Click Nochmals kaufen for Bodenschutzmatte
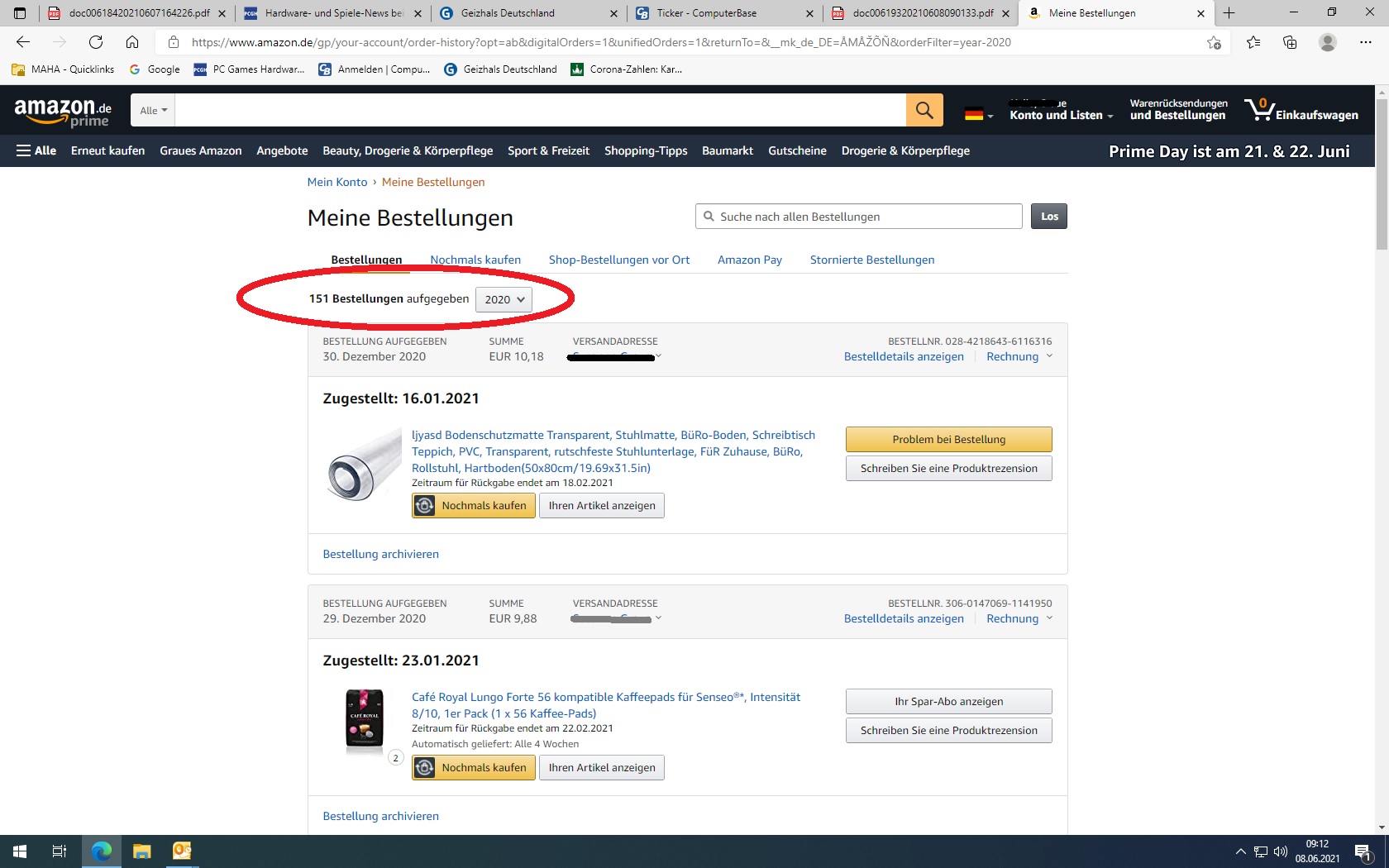The height and width of the screenshot is (868, 1389). click(x=474, y=505)
